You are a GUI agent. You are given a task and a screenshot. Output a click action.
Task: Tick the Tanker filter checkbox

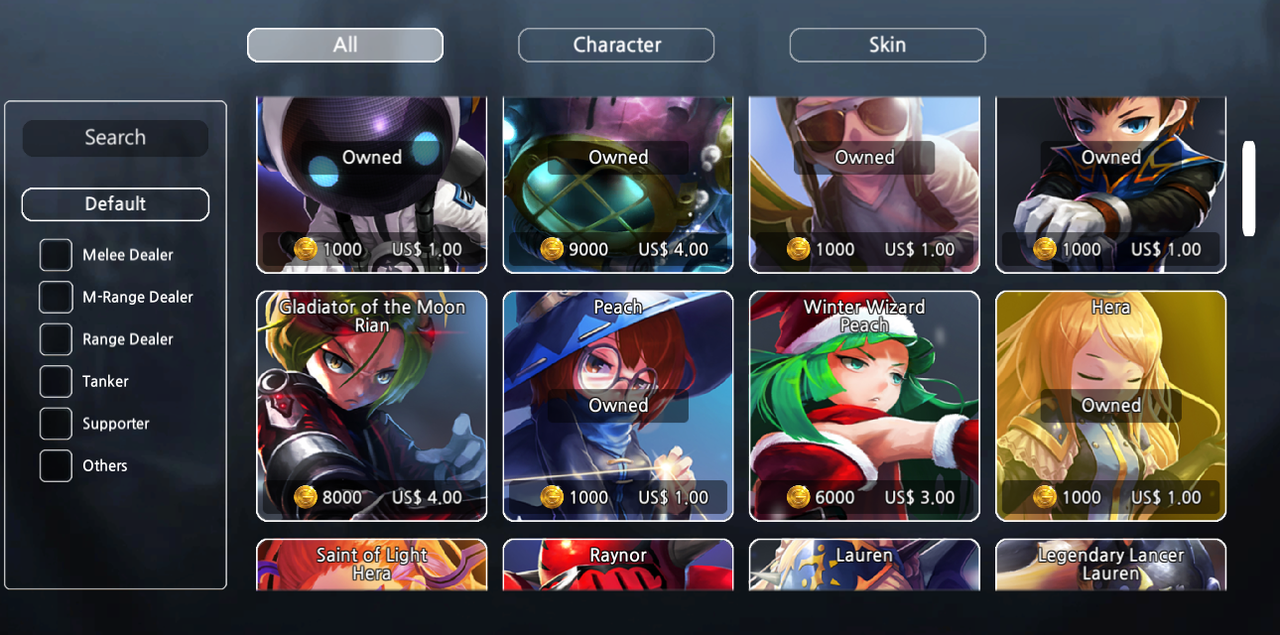pos(56,381)
